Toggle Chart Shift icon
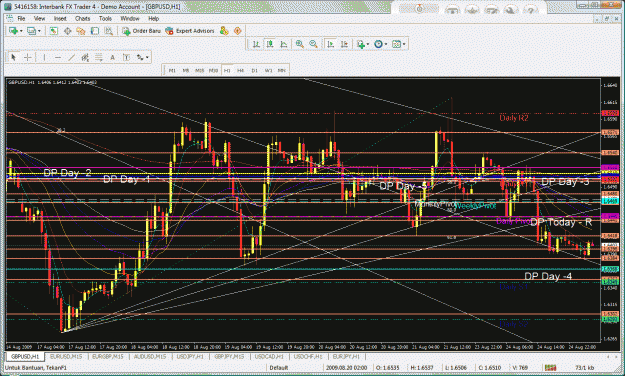This screenshot has height=376, width=625. 344,44
